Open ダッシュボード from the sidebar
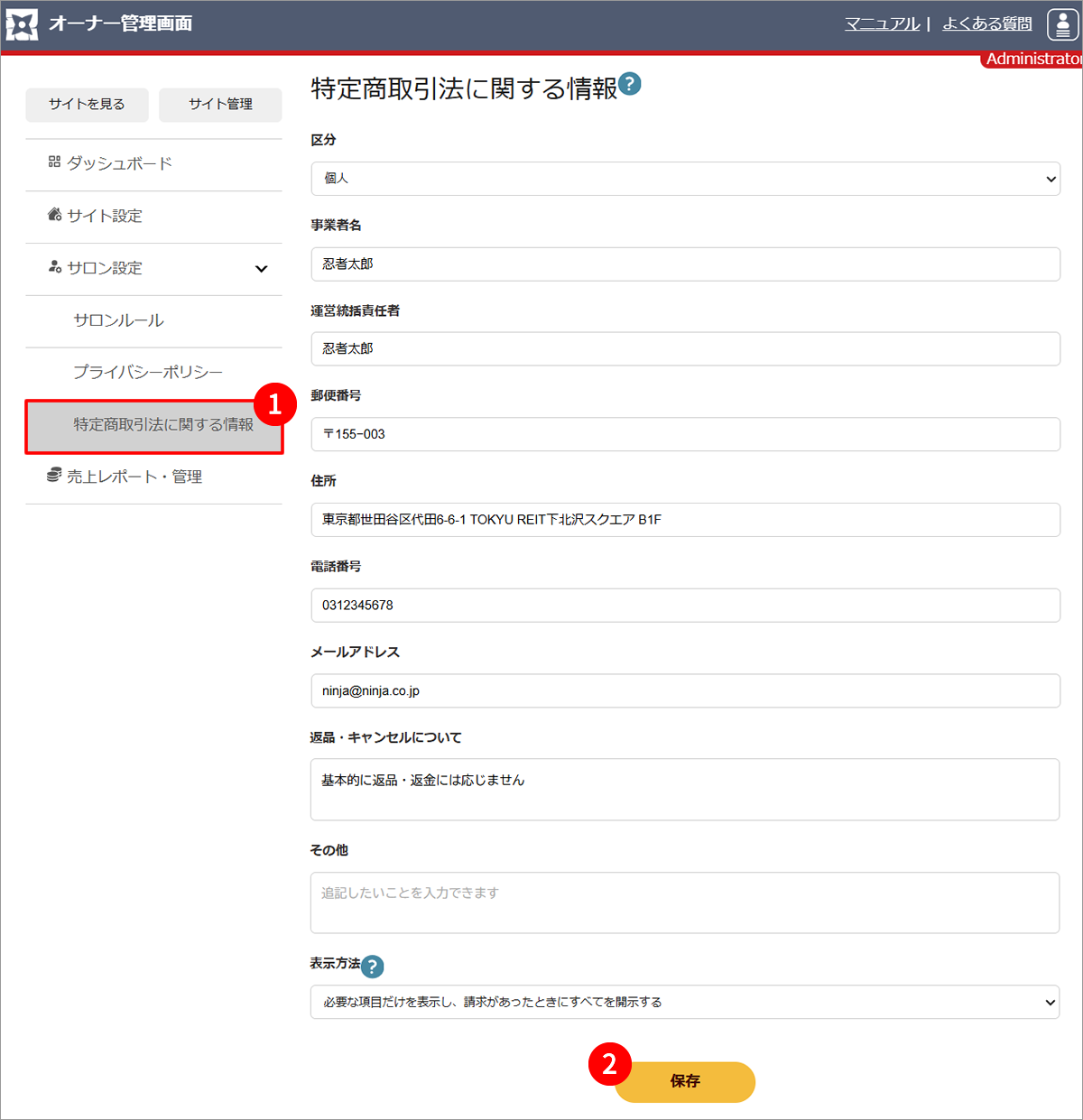Viewport: 1083px width, 1120px height. pos(119,163)
